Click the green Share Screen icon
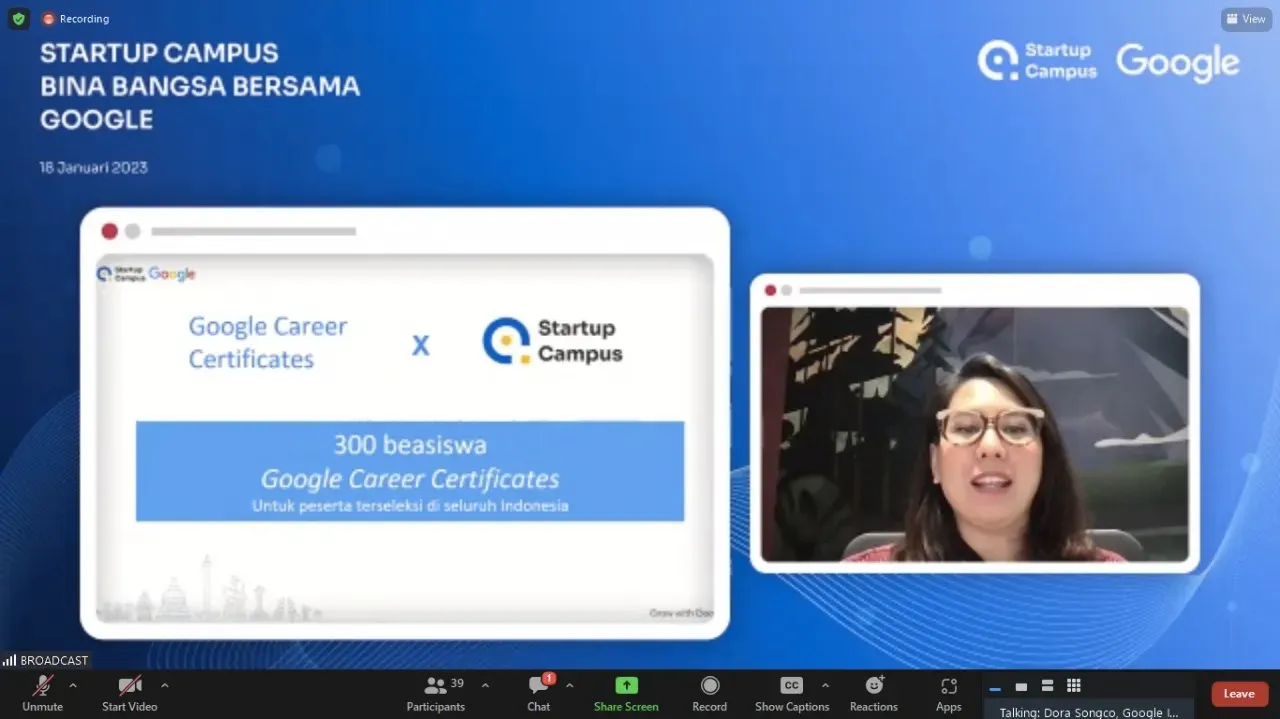 626,686
